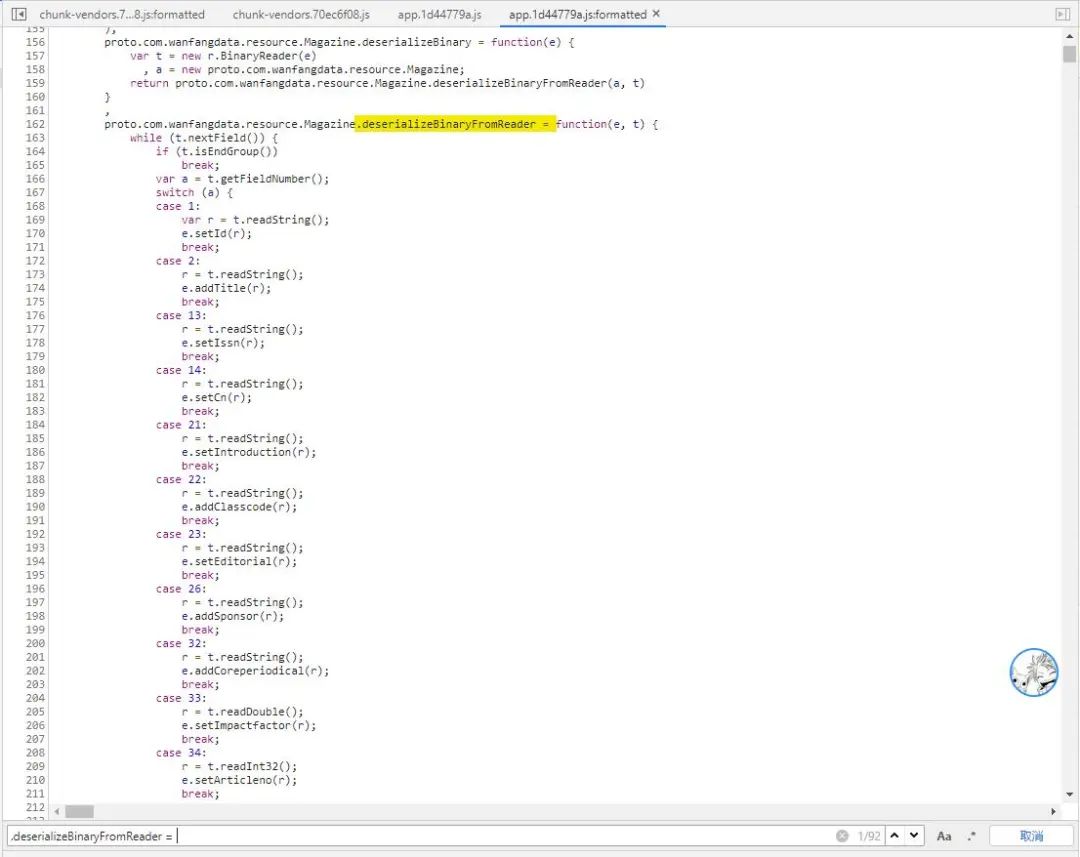Jump to next search match
Screen dimensions: 1080x857
pos(916,836)
